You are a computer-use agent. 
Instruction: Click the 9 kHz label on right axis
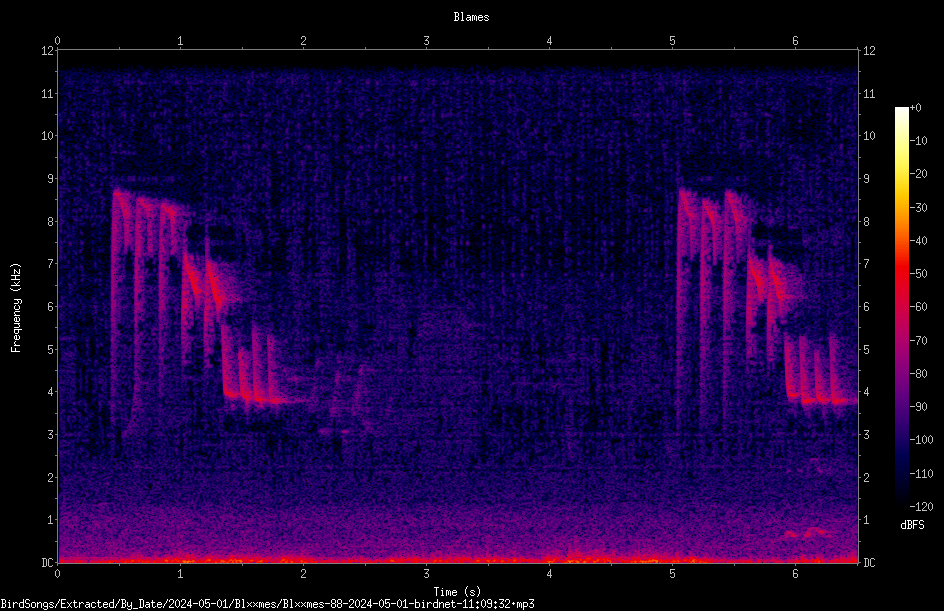click(866, 179)
